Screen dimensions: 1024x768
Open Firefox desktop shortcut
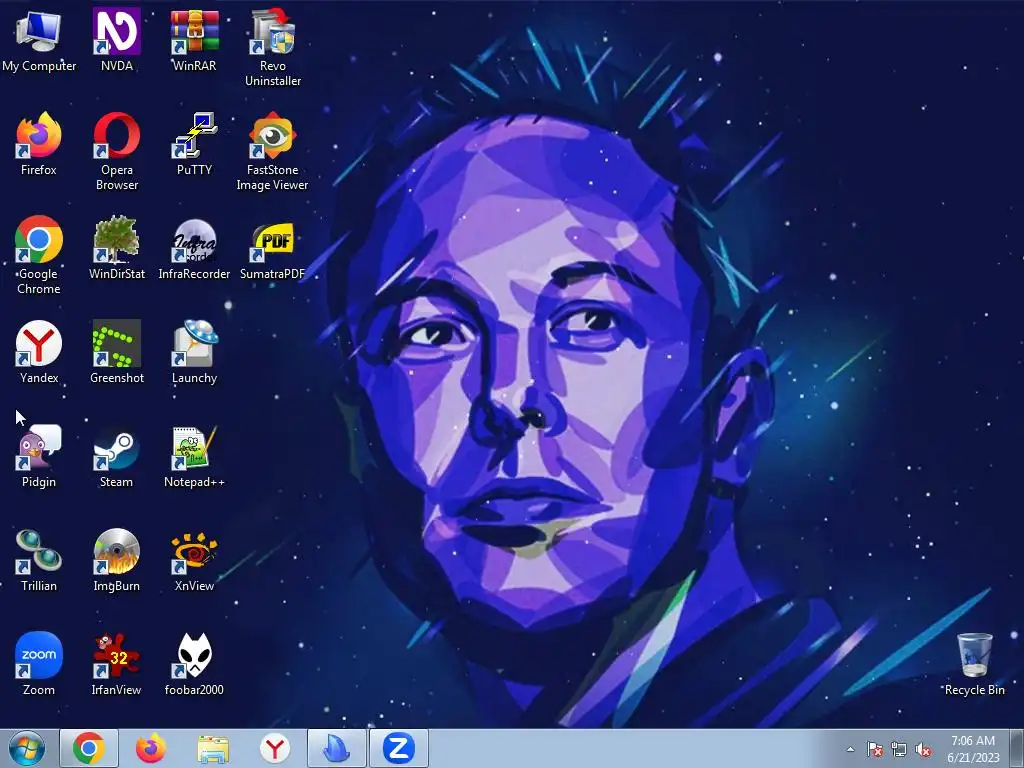tap(39, 144)
